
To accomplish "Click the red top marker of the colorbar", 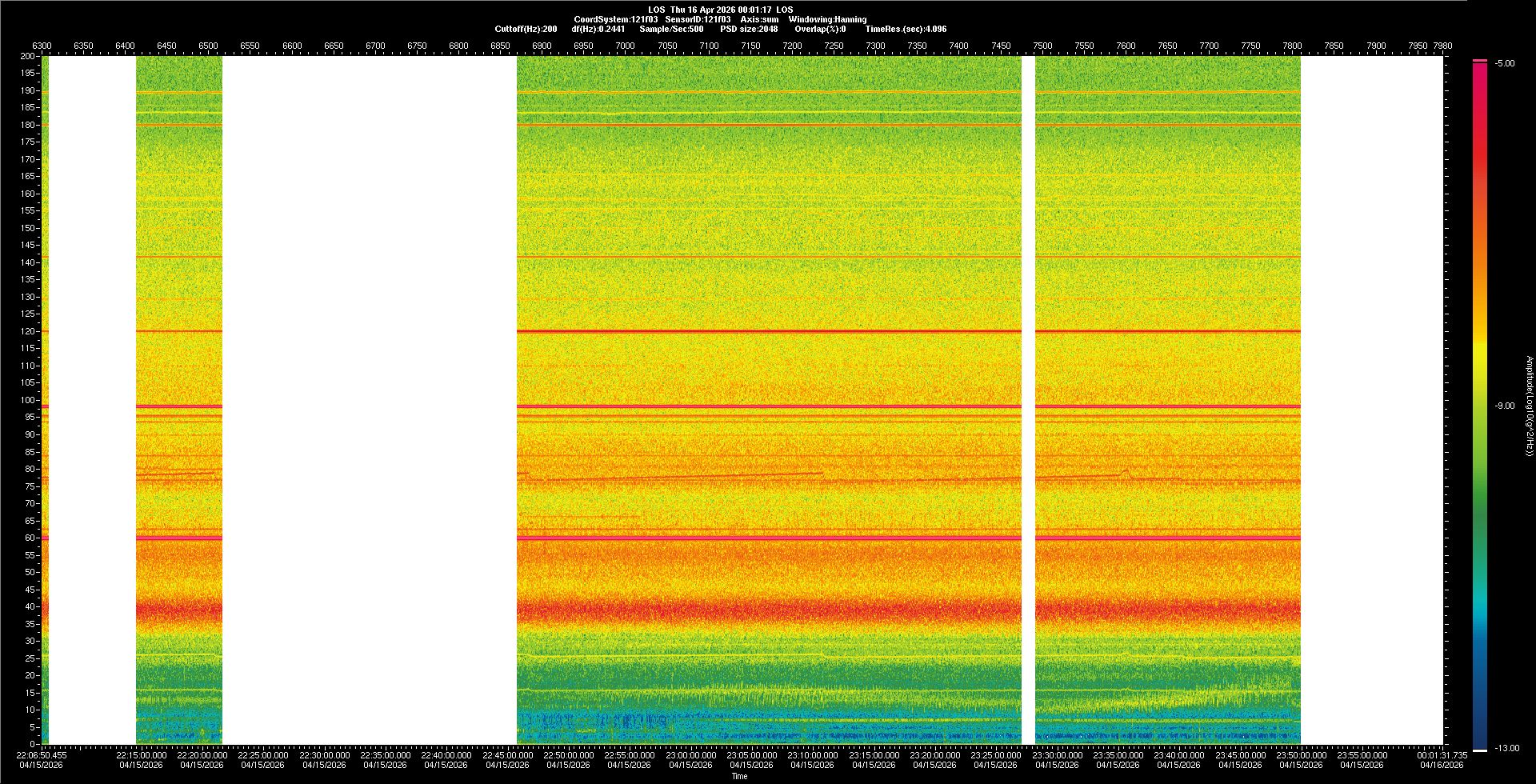I will pyautogui.click(x=1480, y=61).
